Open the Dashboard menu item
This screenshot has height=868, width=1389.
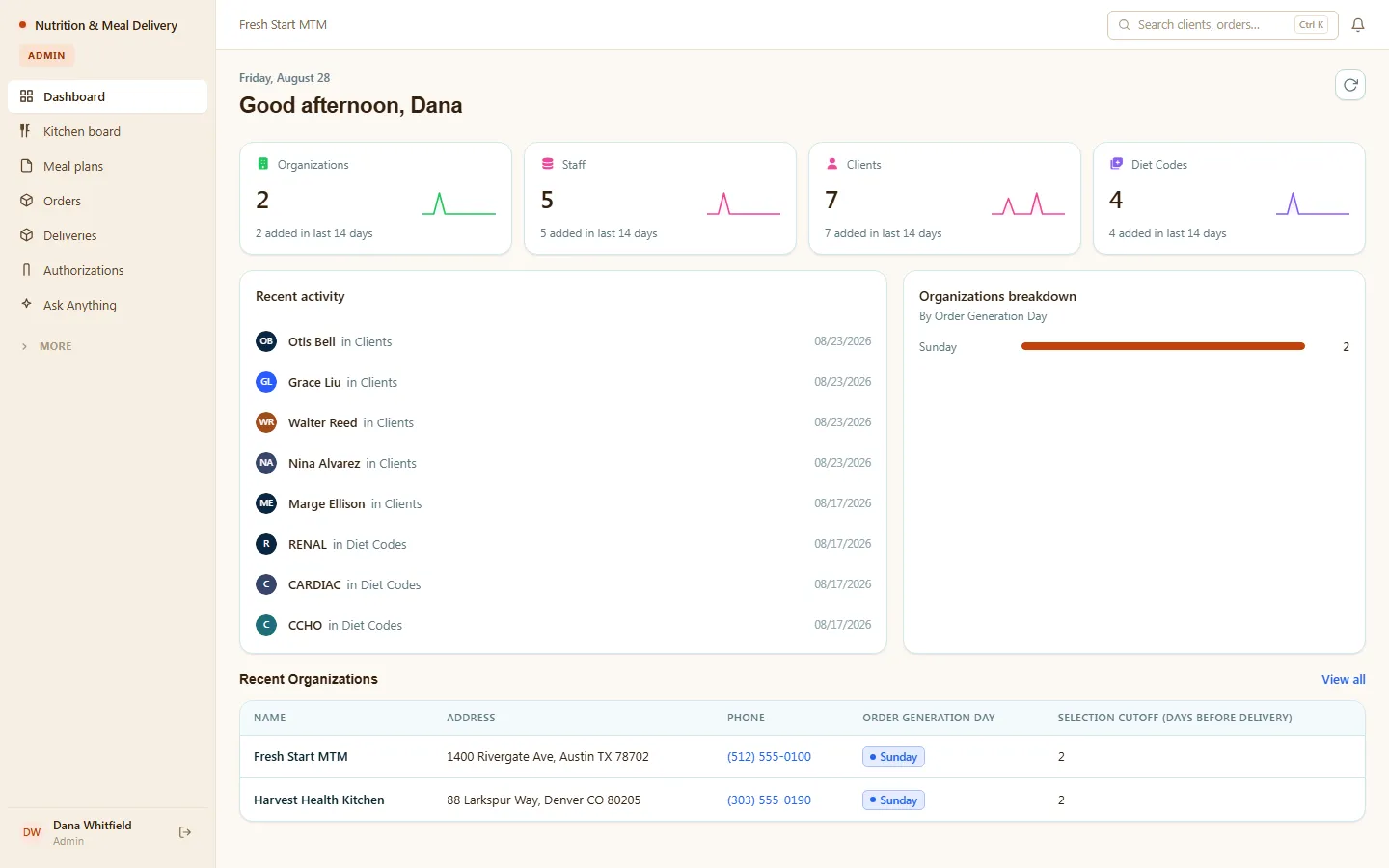click(107, 96)
